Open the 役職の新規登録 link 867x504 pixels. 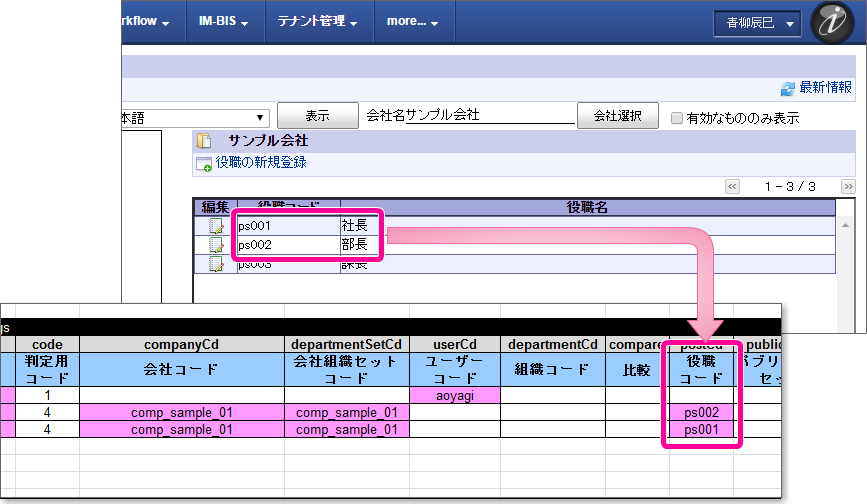click(x=261, y=162)
